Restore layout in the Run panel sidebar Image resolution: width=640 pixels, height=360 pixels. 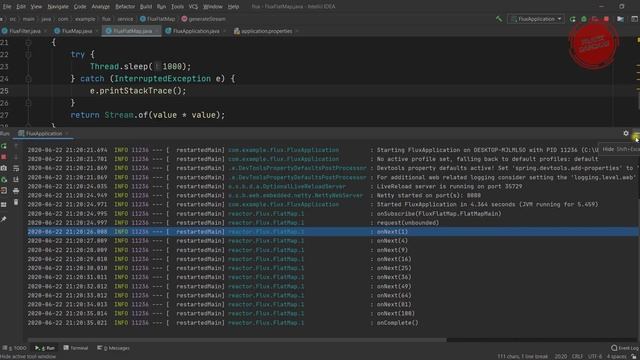point(4,204)
